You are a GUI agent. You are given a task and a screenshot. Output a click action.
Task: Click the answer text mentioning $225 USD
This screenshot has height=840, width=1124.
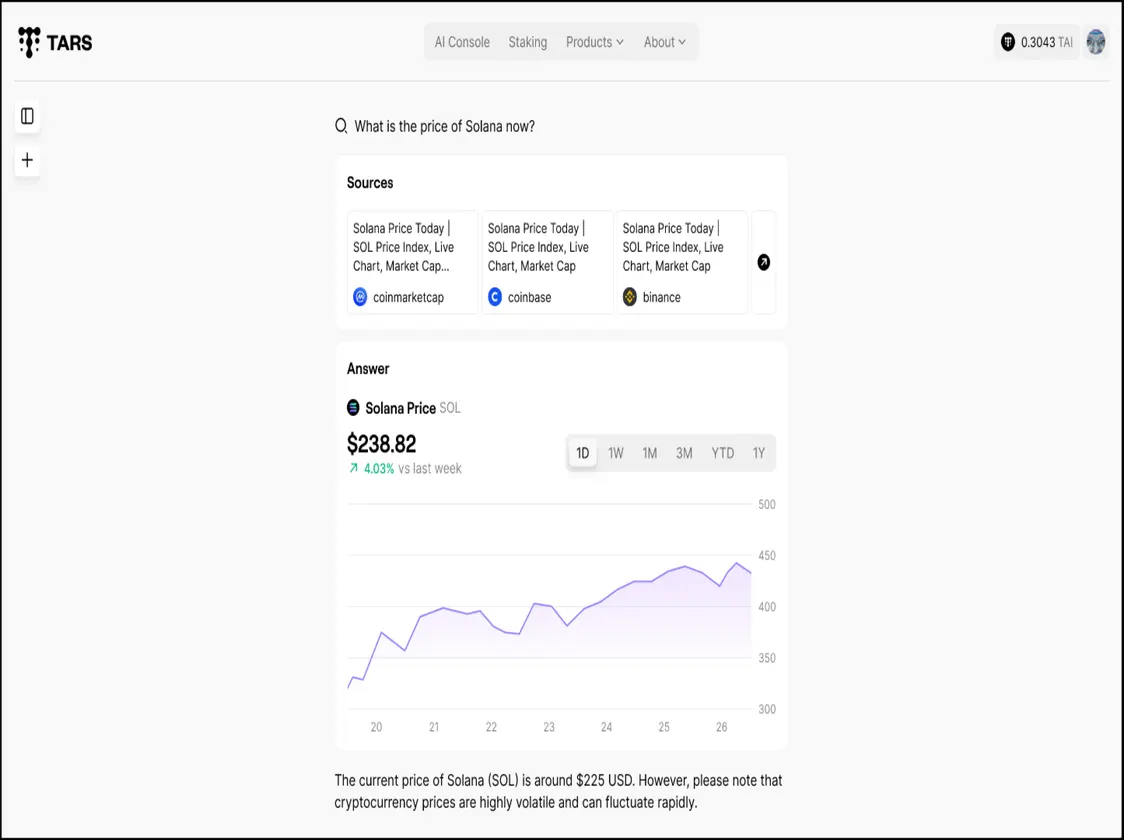558,791
